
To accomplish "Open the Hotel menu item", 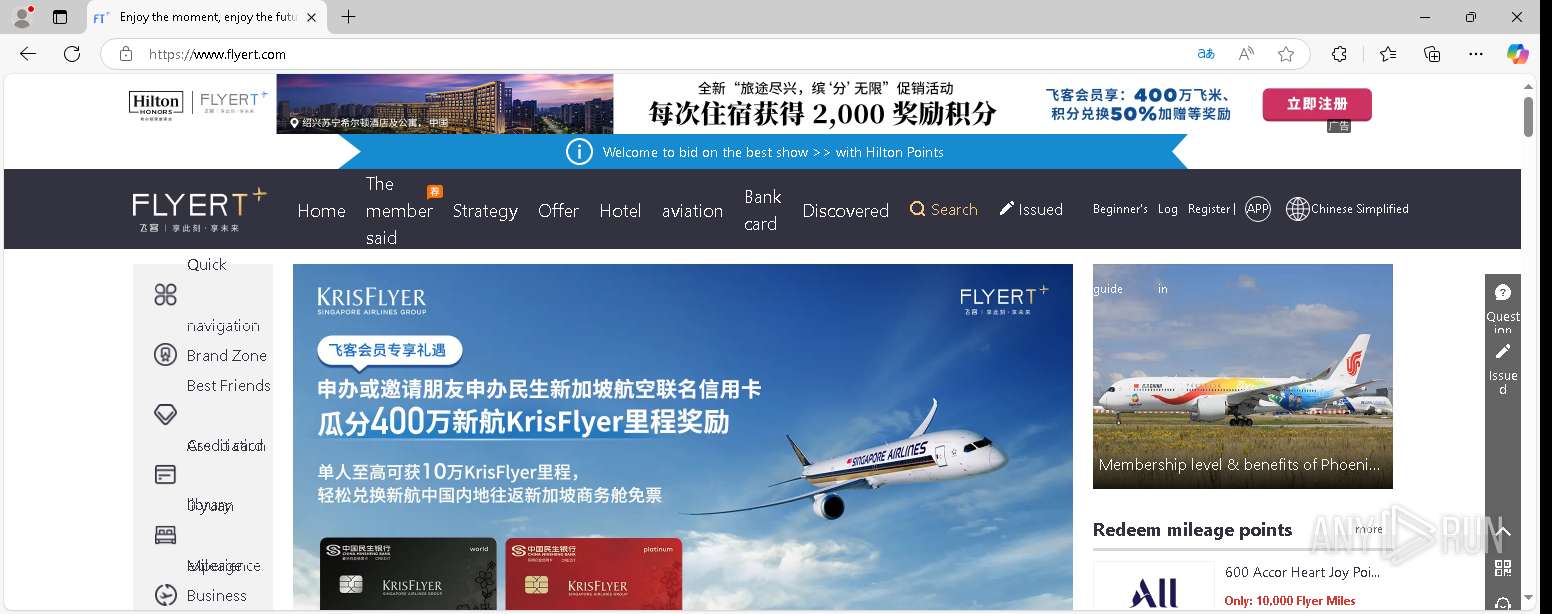I will pyautogui.click(x=620, y=211).
